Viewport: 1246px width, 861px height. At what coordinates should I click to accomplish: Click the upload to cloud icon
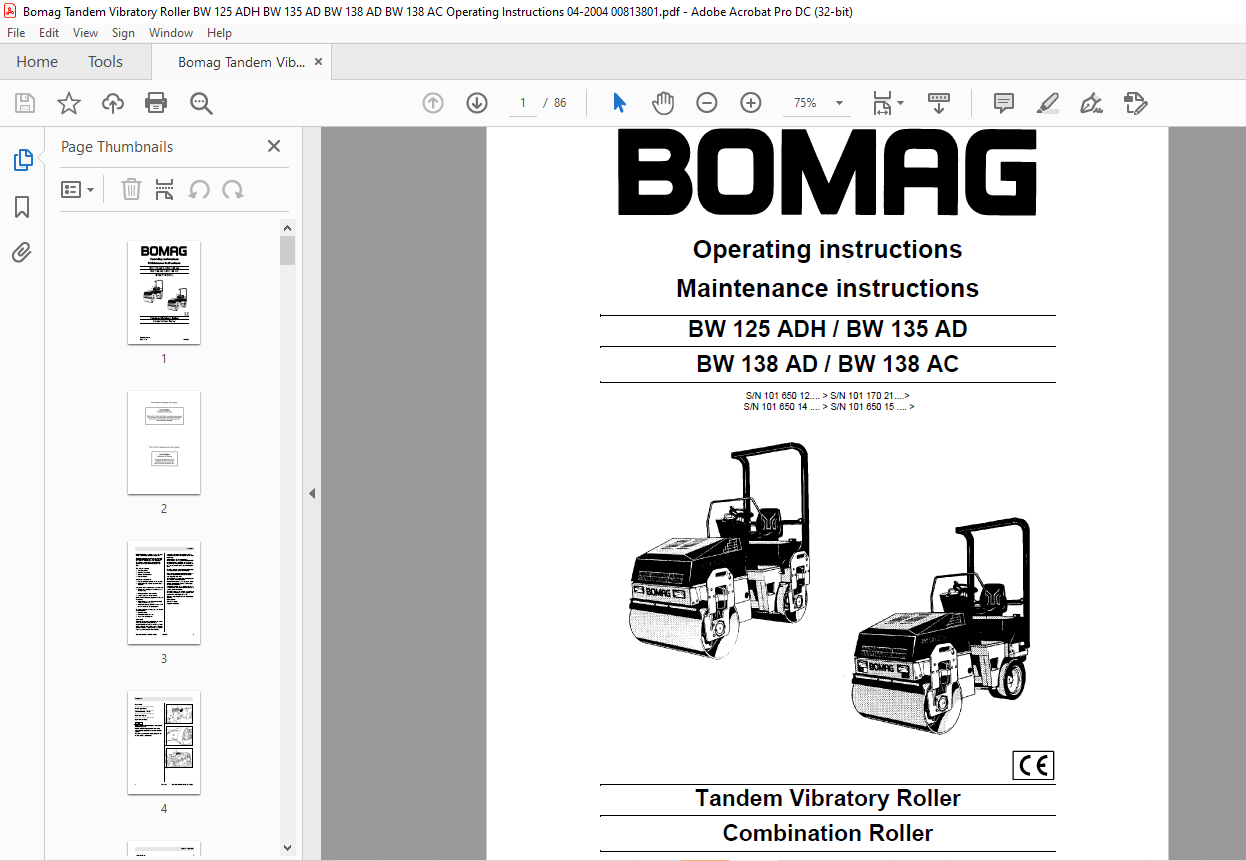pyautogui.click(x=113, y=103)
